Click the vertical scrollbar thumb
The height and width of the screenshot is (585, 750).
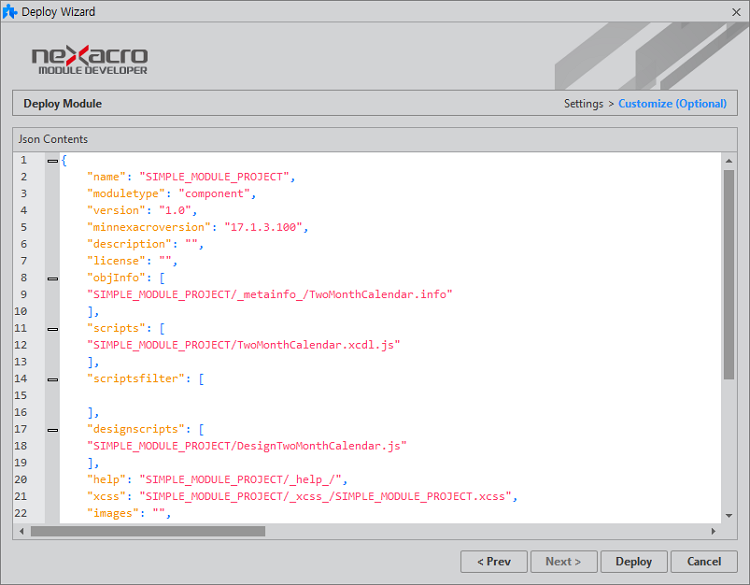(x=729, y=275)
